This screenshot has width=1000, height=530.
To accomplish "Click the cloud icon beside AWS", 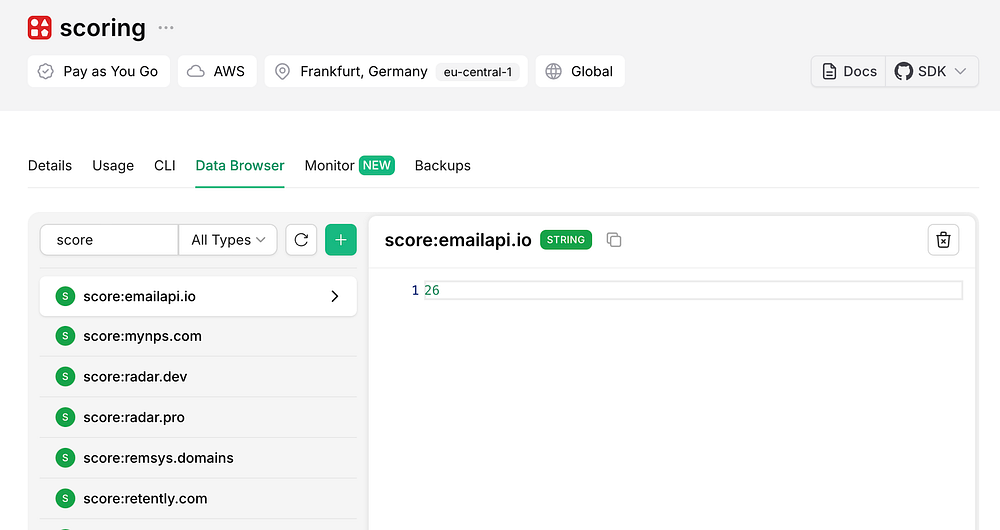I will [196, 71].
